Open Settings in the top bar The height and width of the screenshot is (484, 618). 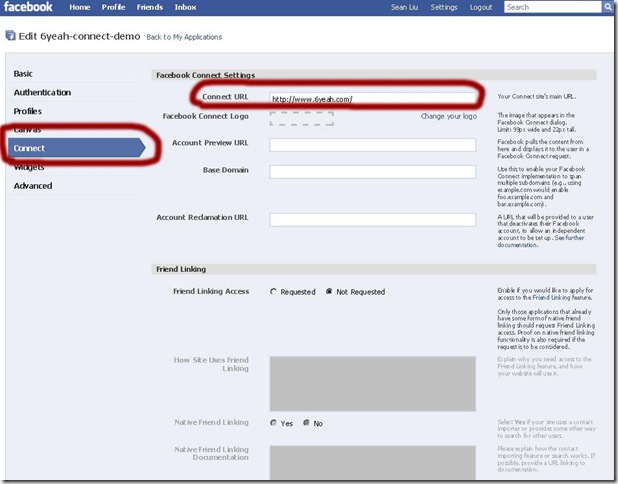pyautogui.click(x=444, y=7)
